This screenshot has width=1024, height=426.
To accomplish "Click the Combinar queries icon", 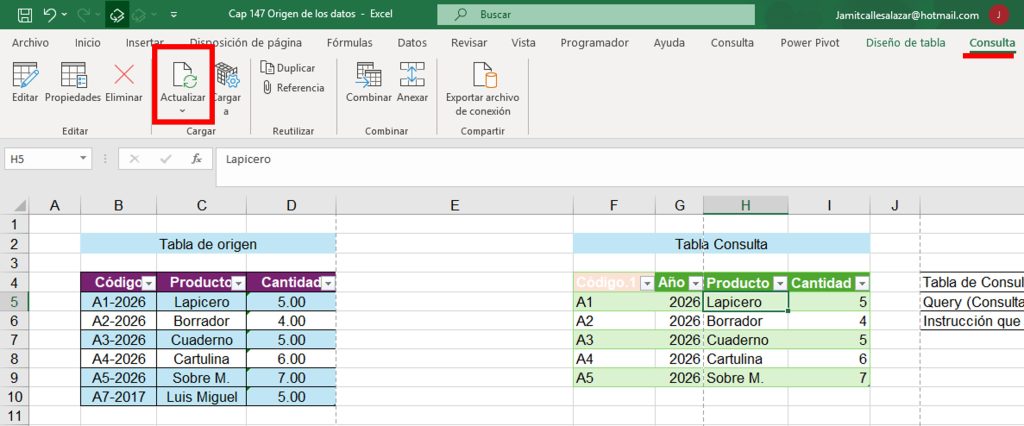I will click(x=368, y=75).
